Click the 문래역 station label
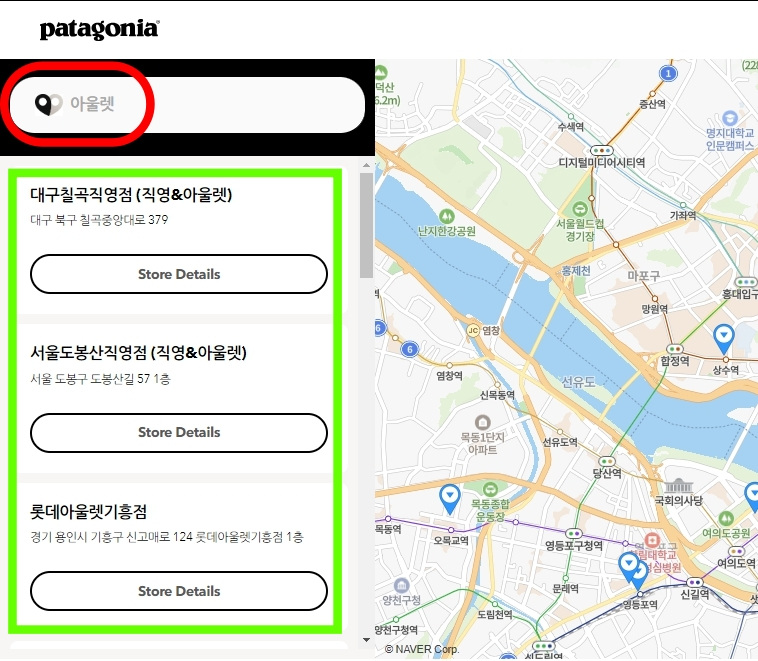 566,588
